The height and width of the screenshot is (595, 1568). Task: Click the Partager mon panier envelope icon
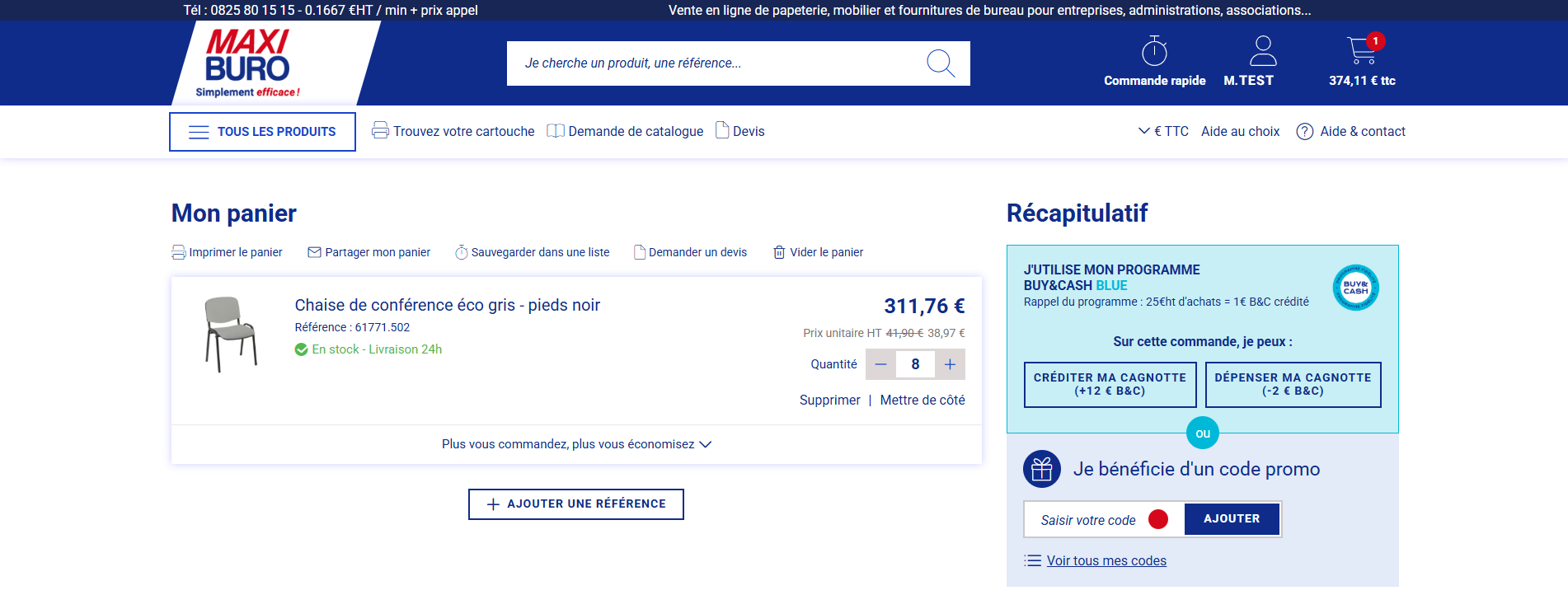[314, 252]
